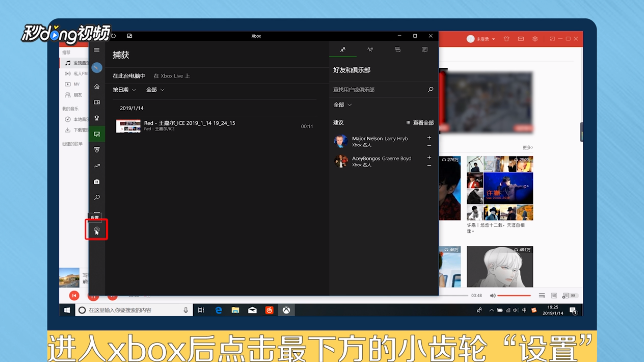The height and width of the screenshot is (362, 644).
Task: Open Mail app from the taskbar
Action: (252, 310)
